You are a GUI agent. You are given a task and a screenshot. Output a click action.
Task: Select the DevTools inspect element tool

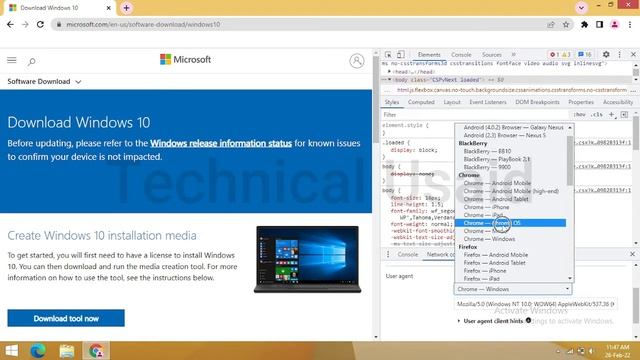(x=388, y=54)
